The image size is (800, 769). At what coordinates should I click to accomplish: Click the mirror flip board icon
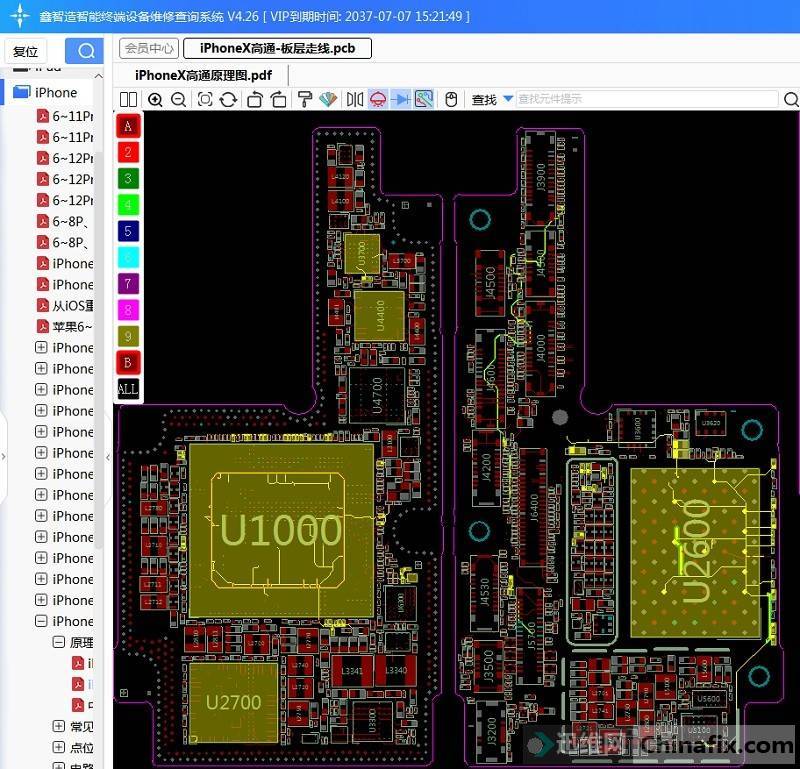(354, 99)
